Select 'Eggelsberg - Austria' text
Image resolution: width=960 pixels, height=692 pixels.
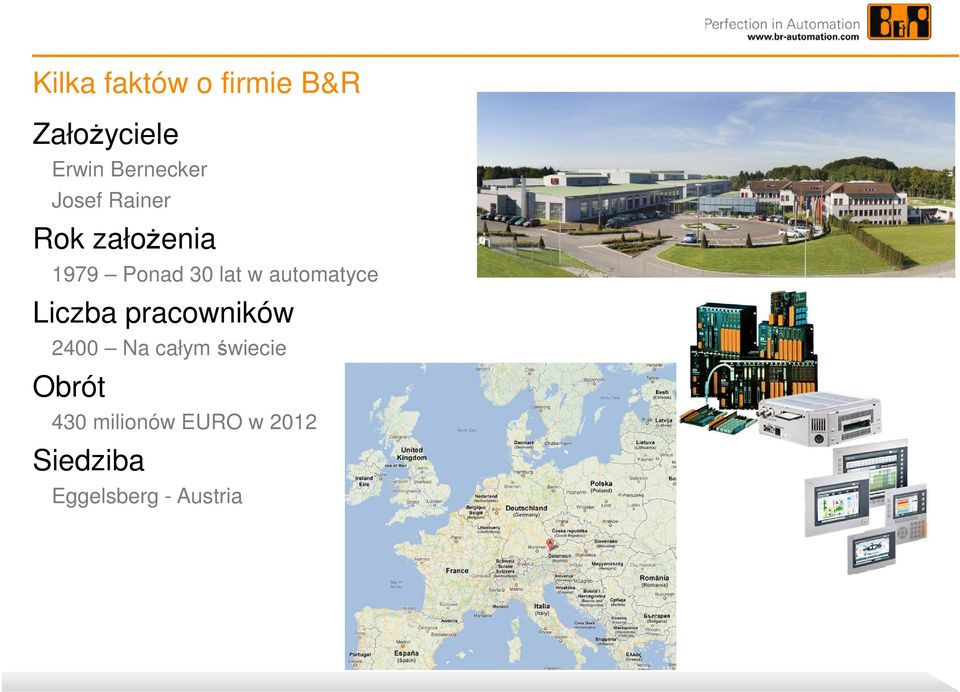(x=147, y=496)
